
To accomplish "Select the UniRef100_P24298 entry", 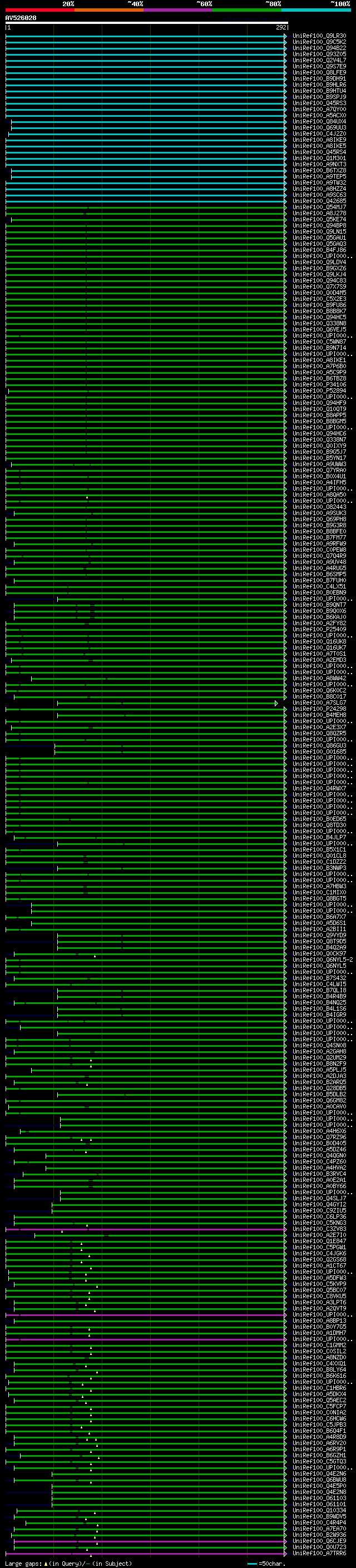I will coord(319,709).
